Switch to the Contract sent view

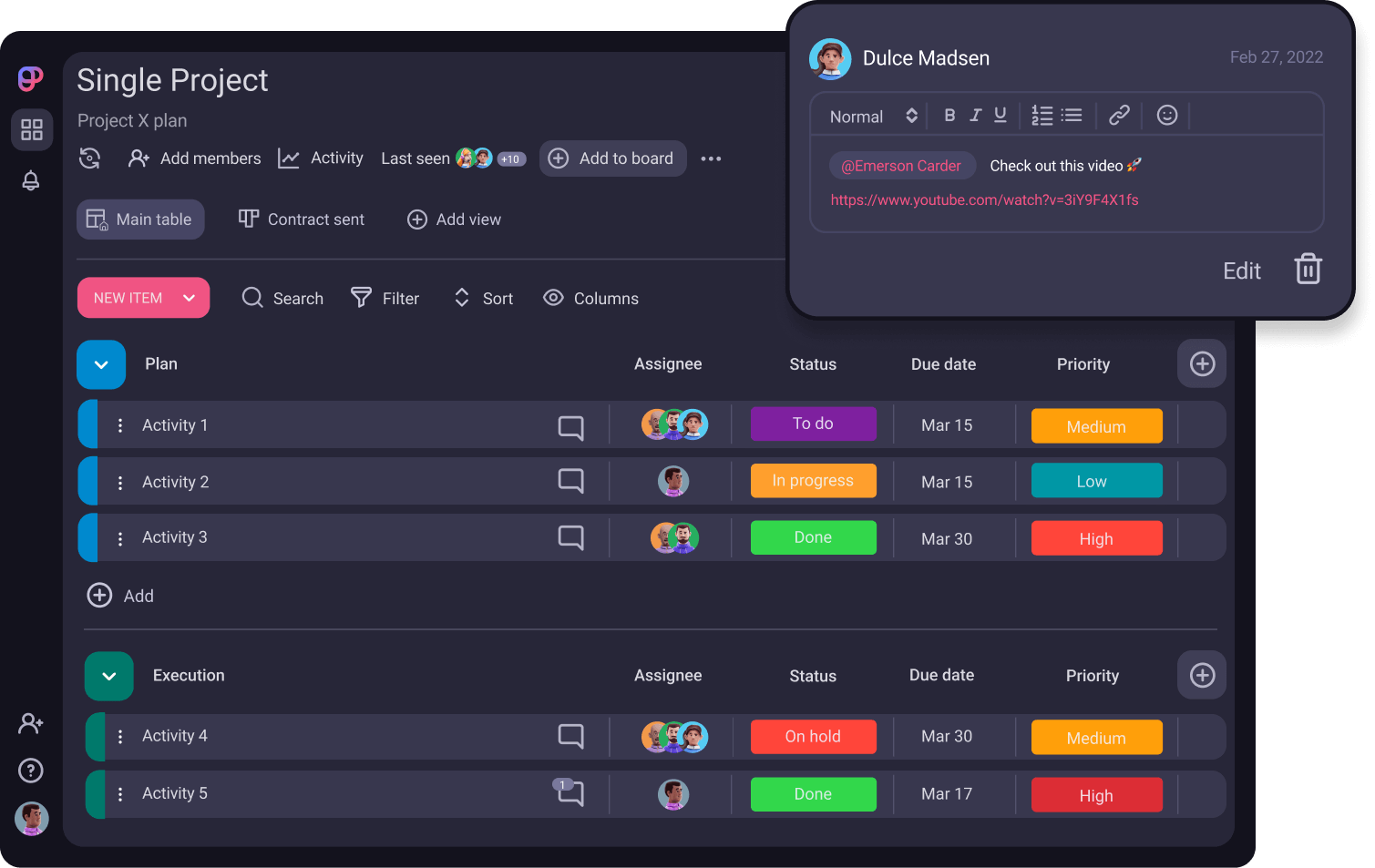tap(302, 220)
